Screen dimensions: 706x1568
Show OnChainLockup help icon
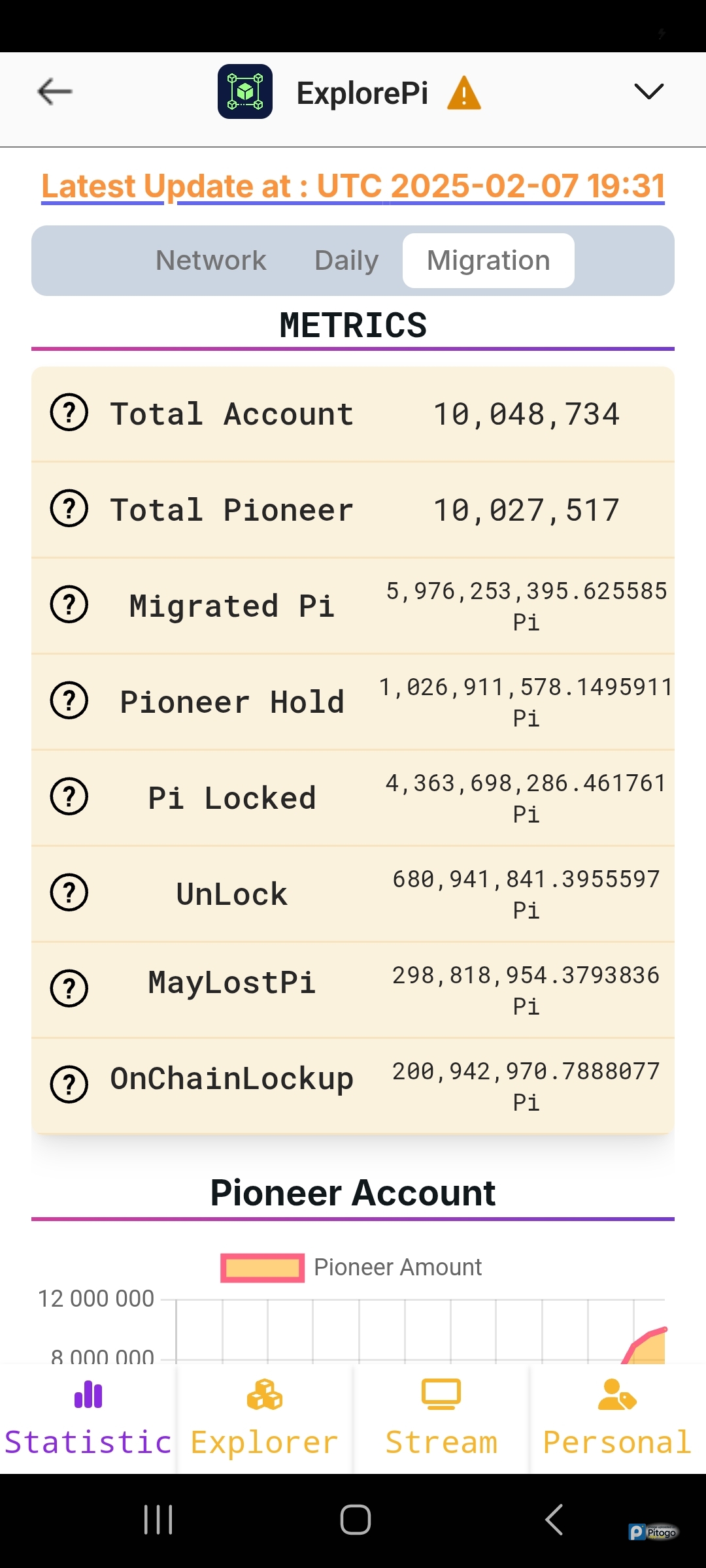tap(69, 1085)
